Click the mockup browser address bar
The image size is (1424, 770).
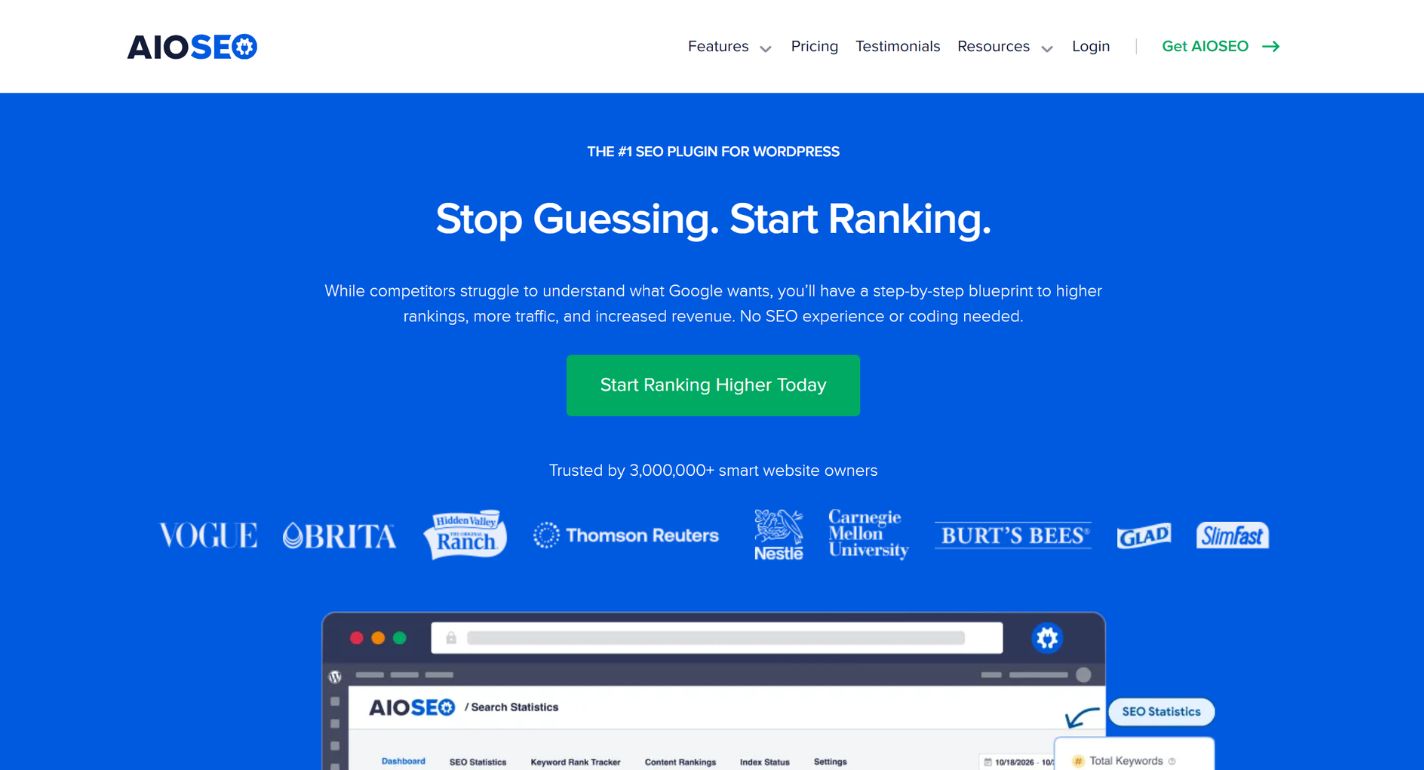pos(716,638)
